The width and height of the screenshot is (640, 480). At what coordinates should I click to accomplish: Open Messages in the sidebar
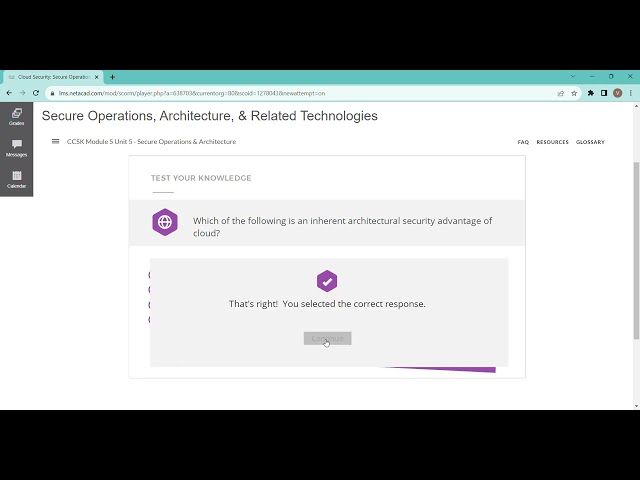(x=16, y=148)
